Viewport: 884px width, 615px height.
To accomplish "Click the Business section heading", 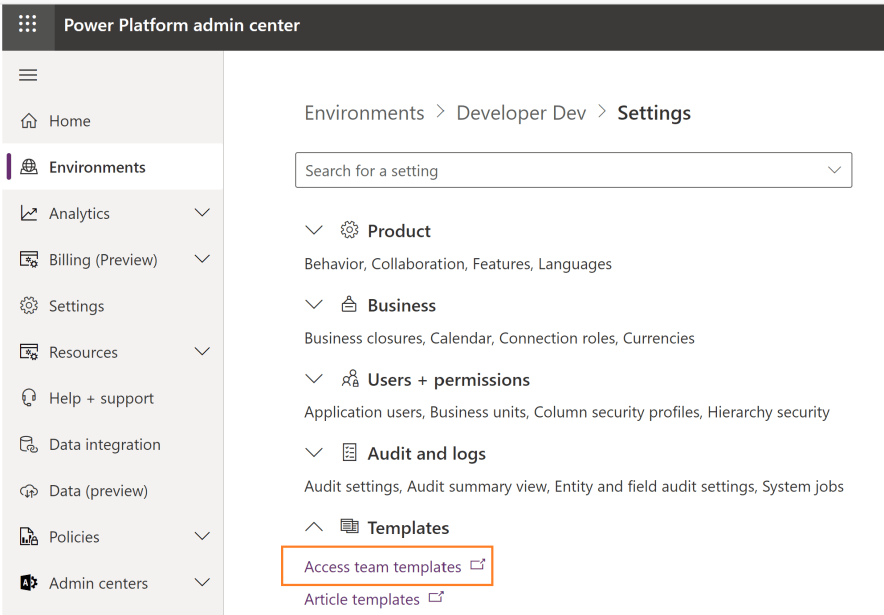I will pos(402,305).
